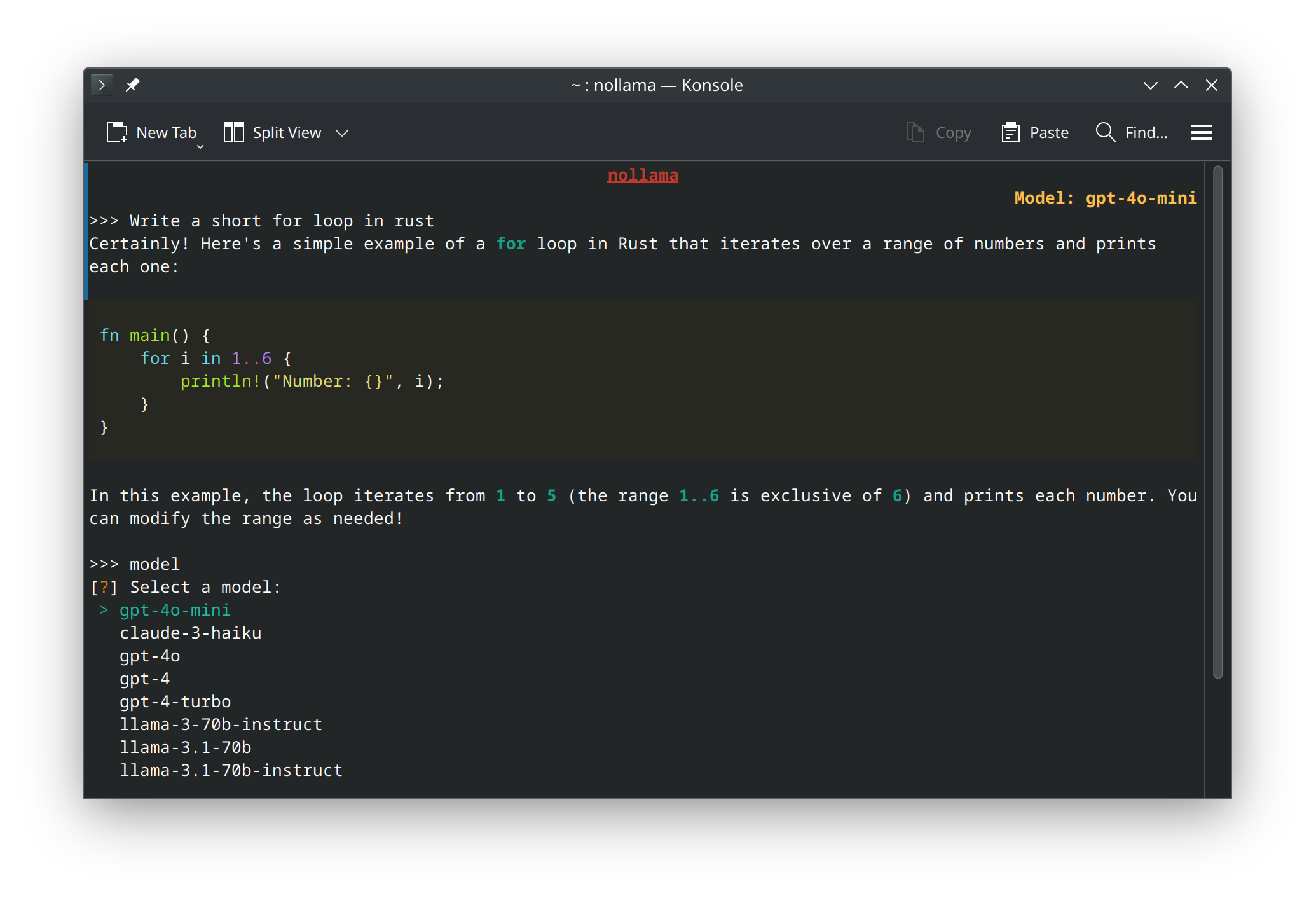Select gpt-4o-mini in model list
The image size is (1316, 898).
pos(175,610)
